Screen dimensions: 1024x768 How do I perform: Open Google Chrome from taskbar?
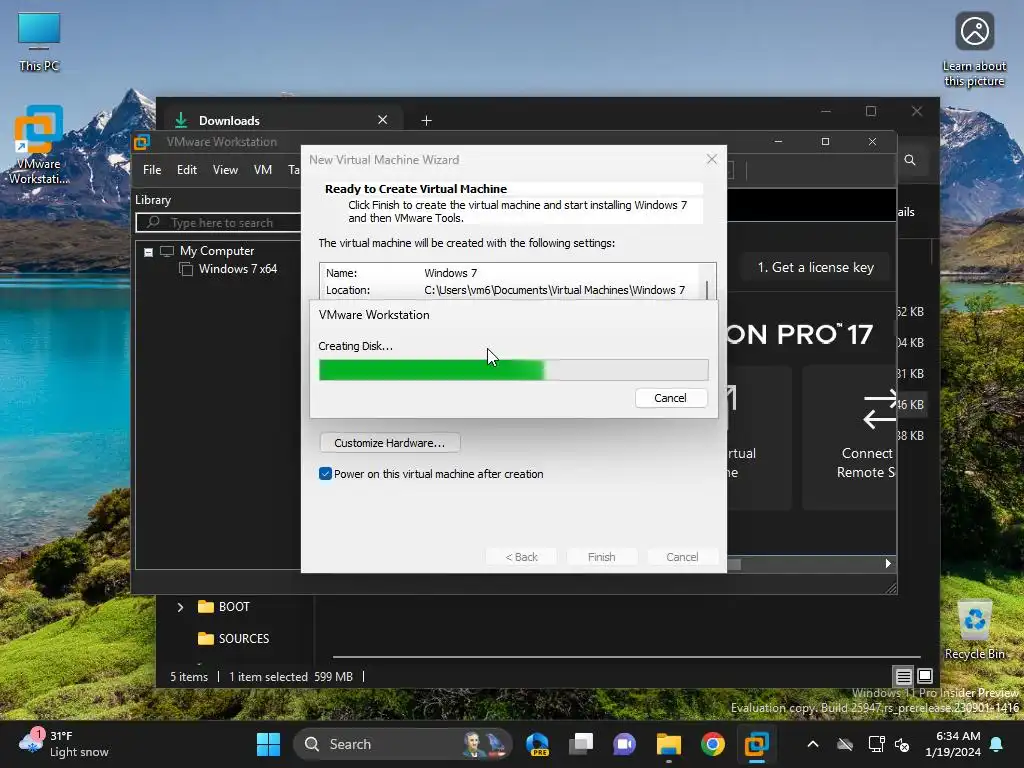tap(712, 744)
